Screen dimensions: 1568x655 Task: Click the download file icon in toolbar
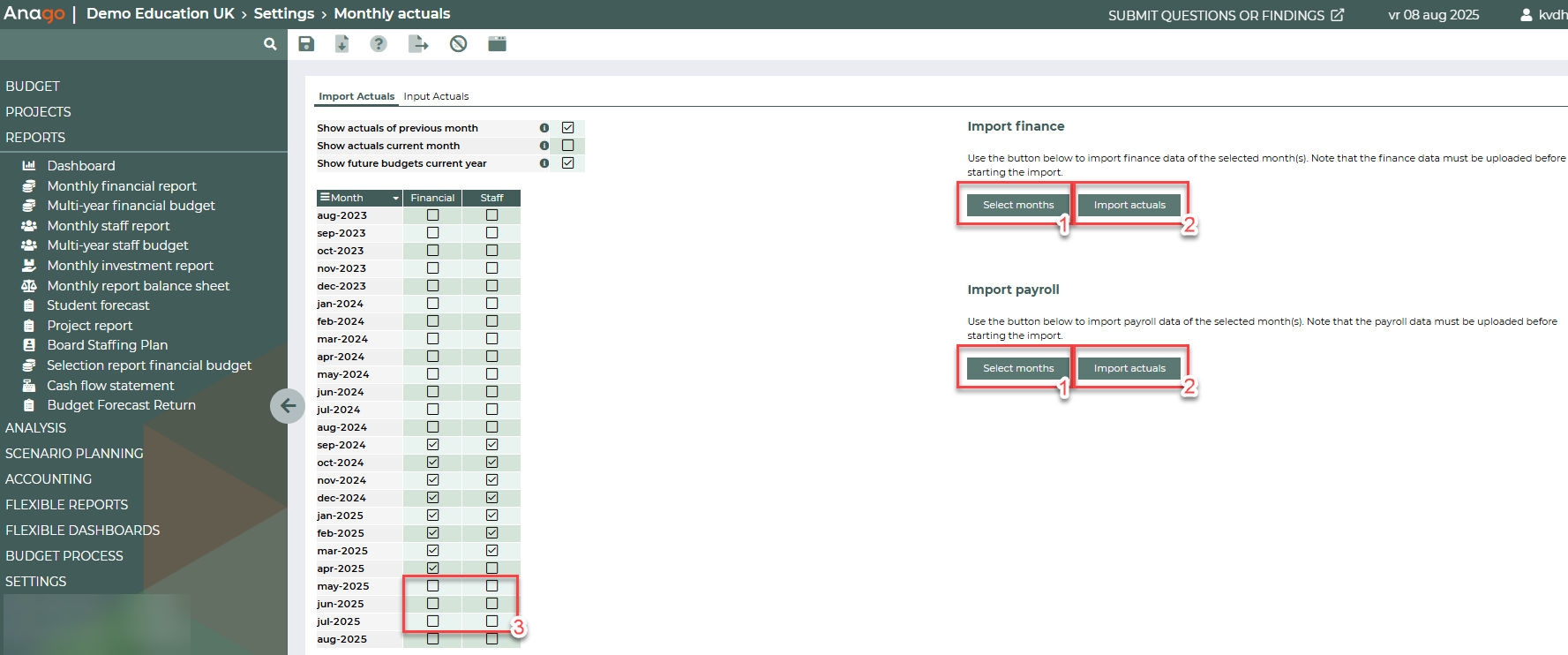click(x=342, y=44)
